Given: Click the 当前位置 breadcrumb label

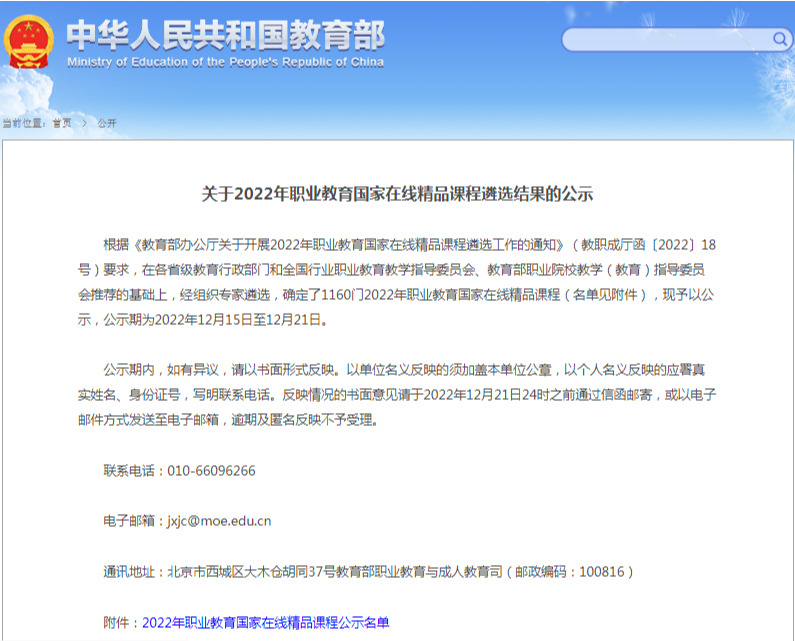Looking at the screenshot, I should (x=24, y=123).
